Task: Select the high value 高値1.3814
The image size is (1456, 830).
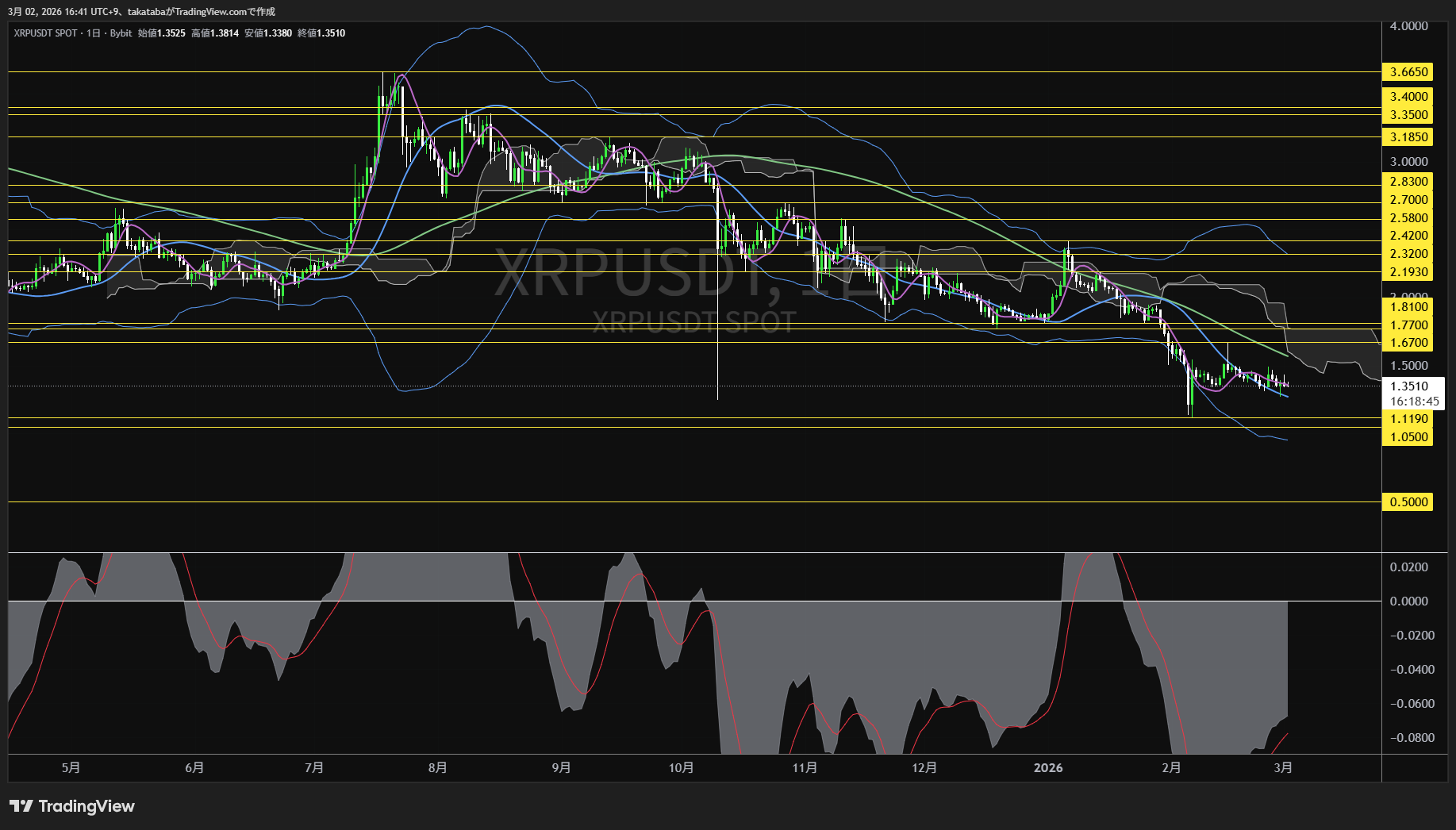Action: (x=215, y=33)
